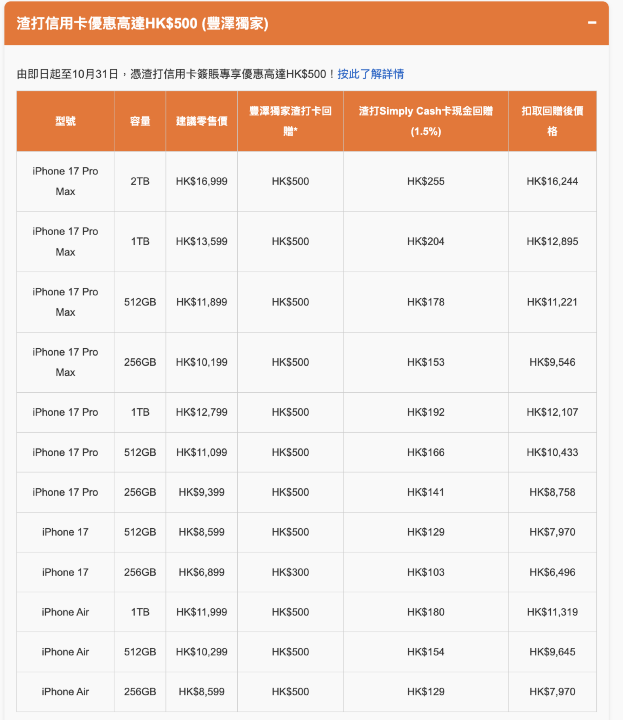Select the 扣取回贈後價格 column header
The height and width of the screenshot is (720, 623).
[x=552, y=121]
